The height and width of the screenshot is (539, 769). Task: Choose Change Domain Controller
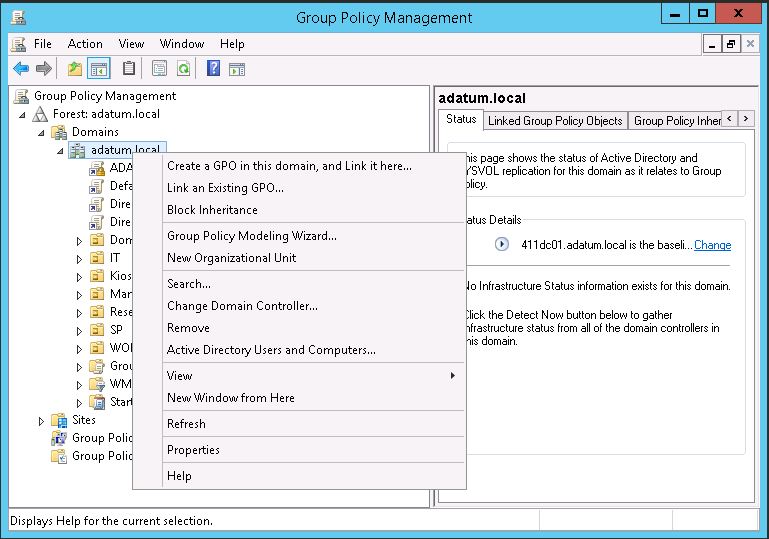(x=314, y=306)
